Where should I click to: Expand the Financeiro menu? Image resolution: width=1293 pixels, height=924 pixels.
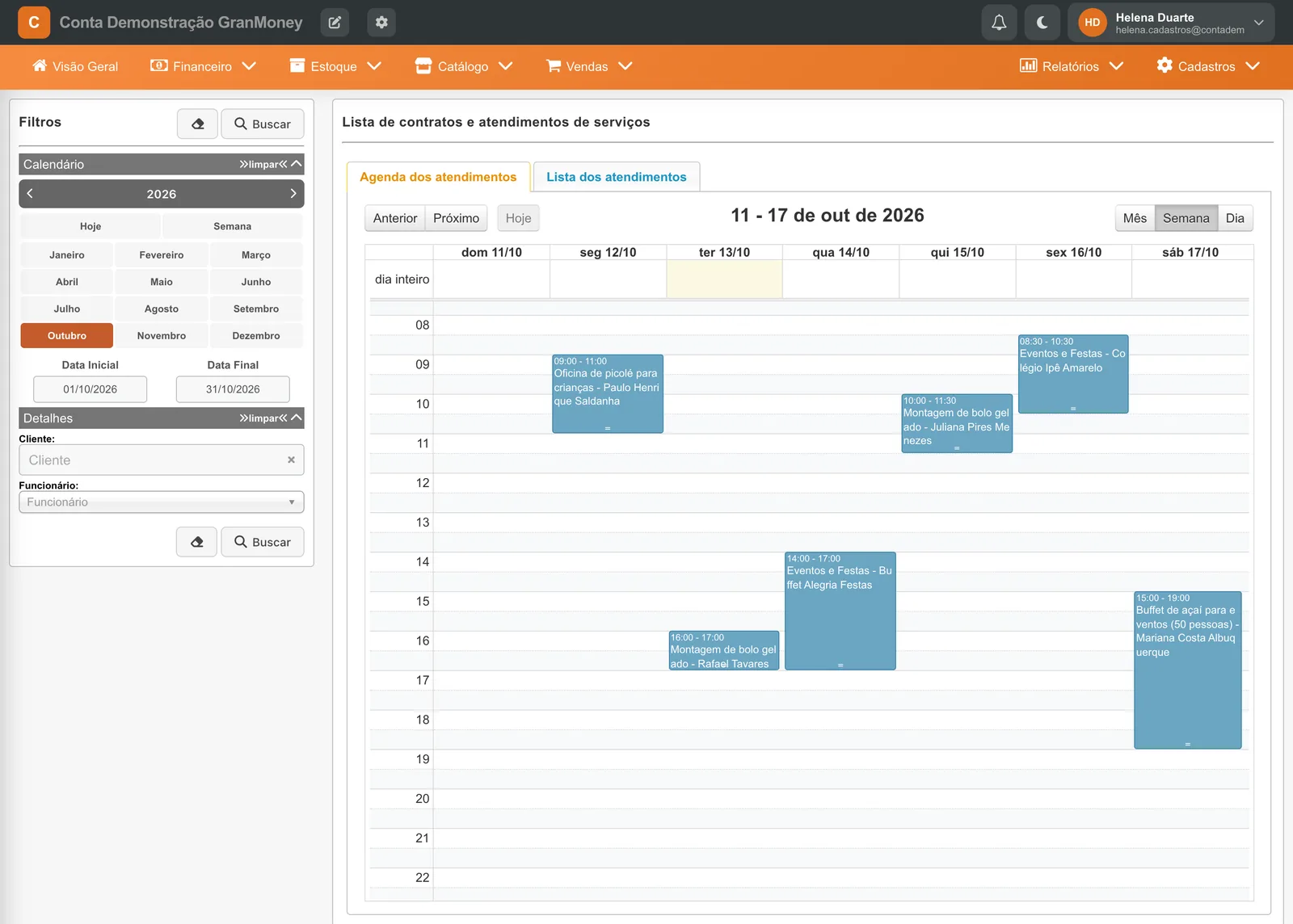203,66
